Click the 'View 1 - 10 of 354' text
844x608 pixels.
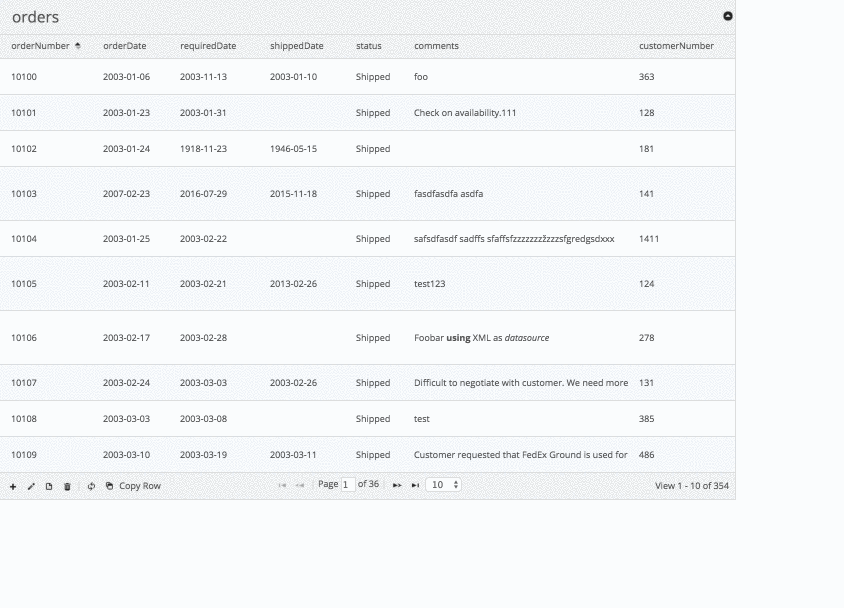[692, 486]
